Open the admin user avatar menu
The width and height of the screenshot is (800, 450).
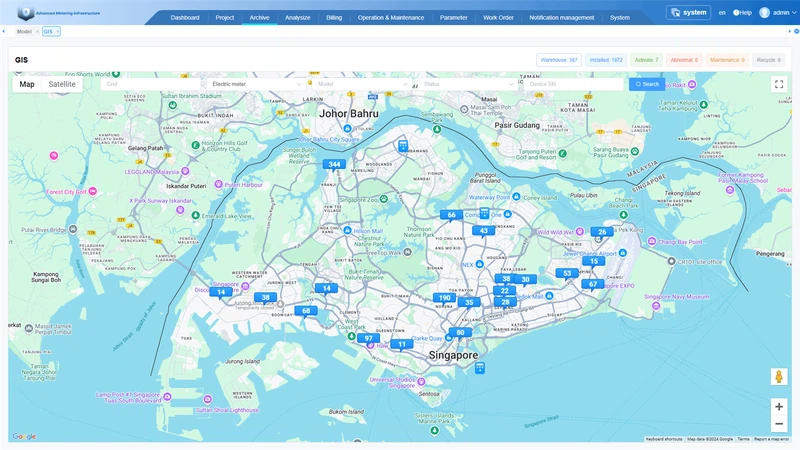coord(765,13)
